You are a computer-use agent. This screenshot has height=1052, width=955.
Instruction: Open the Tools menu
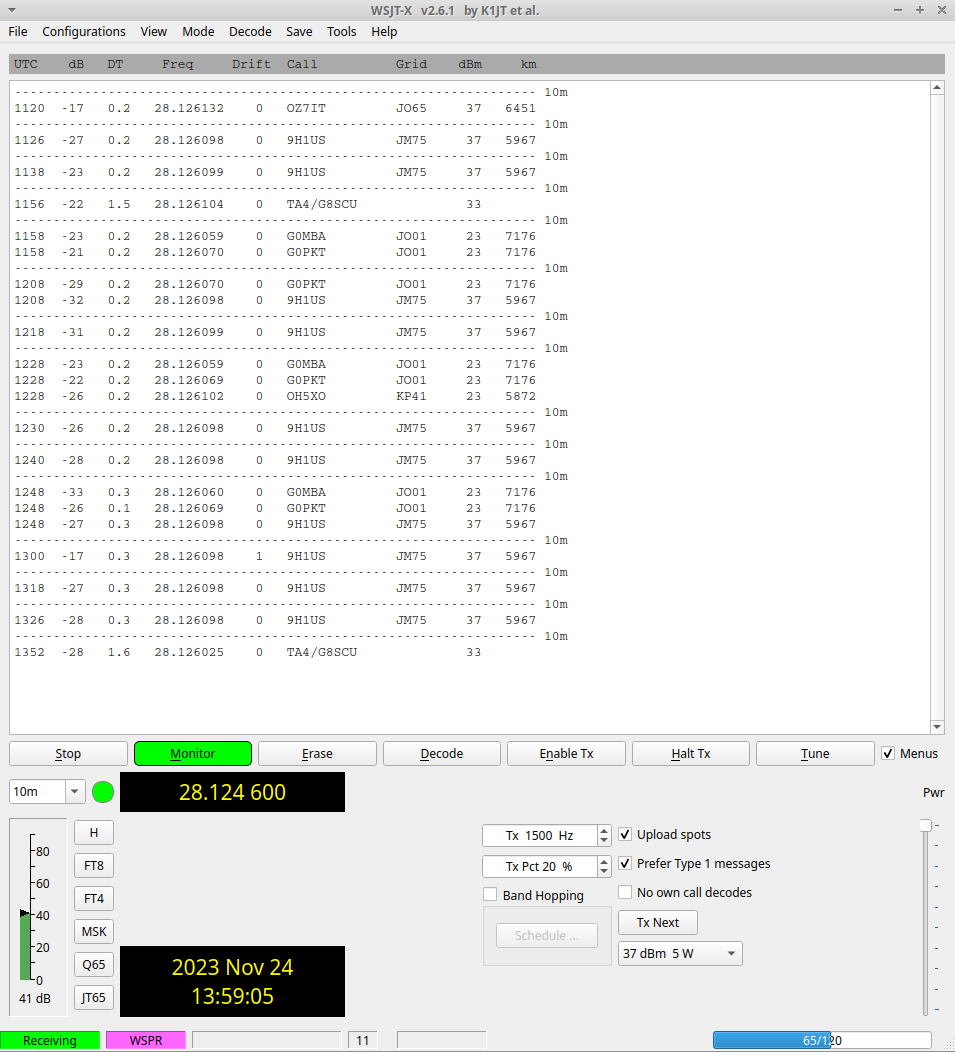[x=342, y=32]
